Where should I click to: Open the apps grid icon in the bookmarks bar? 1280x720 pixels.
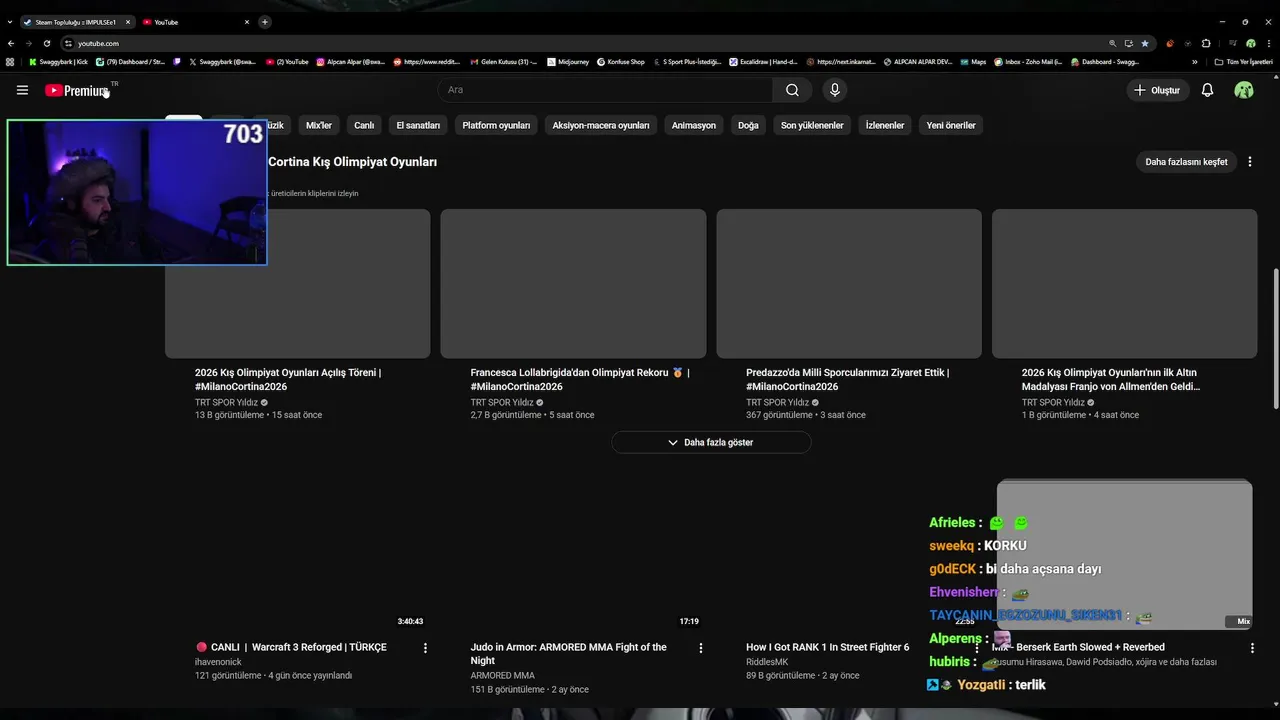pyautogui.click(x=10, y=62)
